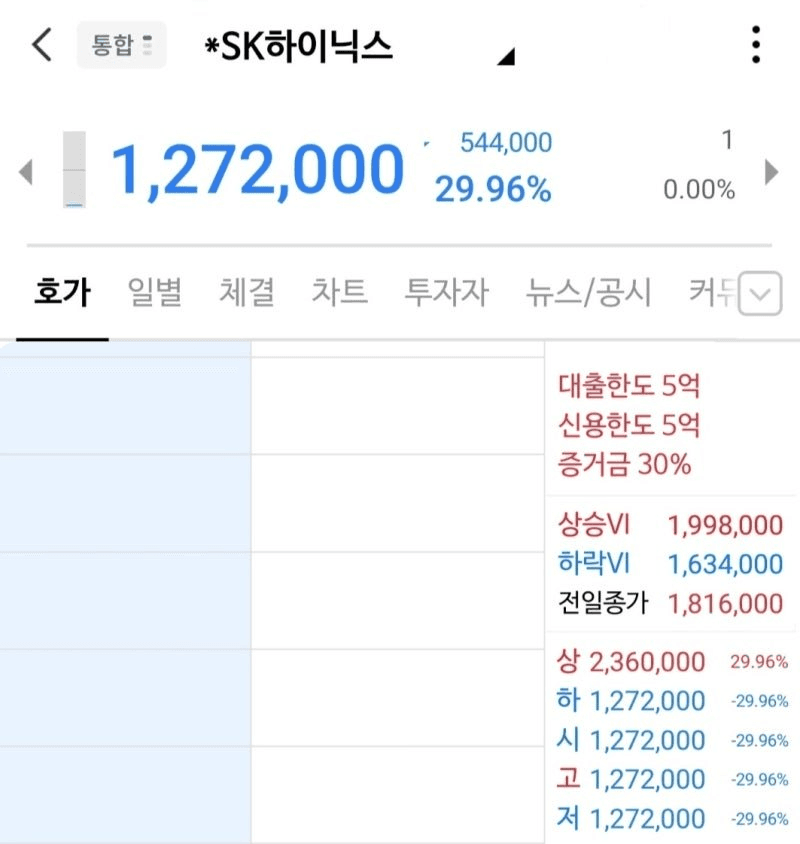Select lower limit price 하 1,272,000
This screenshot has width=800, height=844.
[x=630, y=701]
